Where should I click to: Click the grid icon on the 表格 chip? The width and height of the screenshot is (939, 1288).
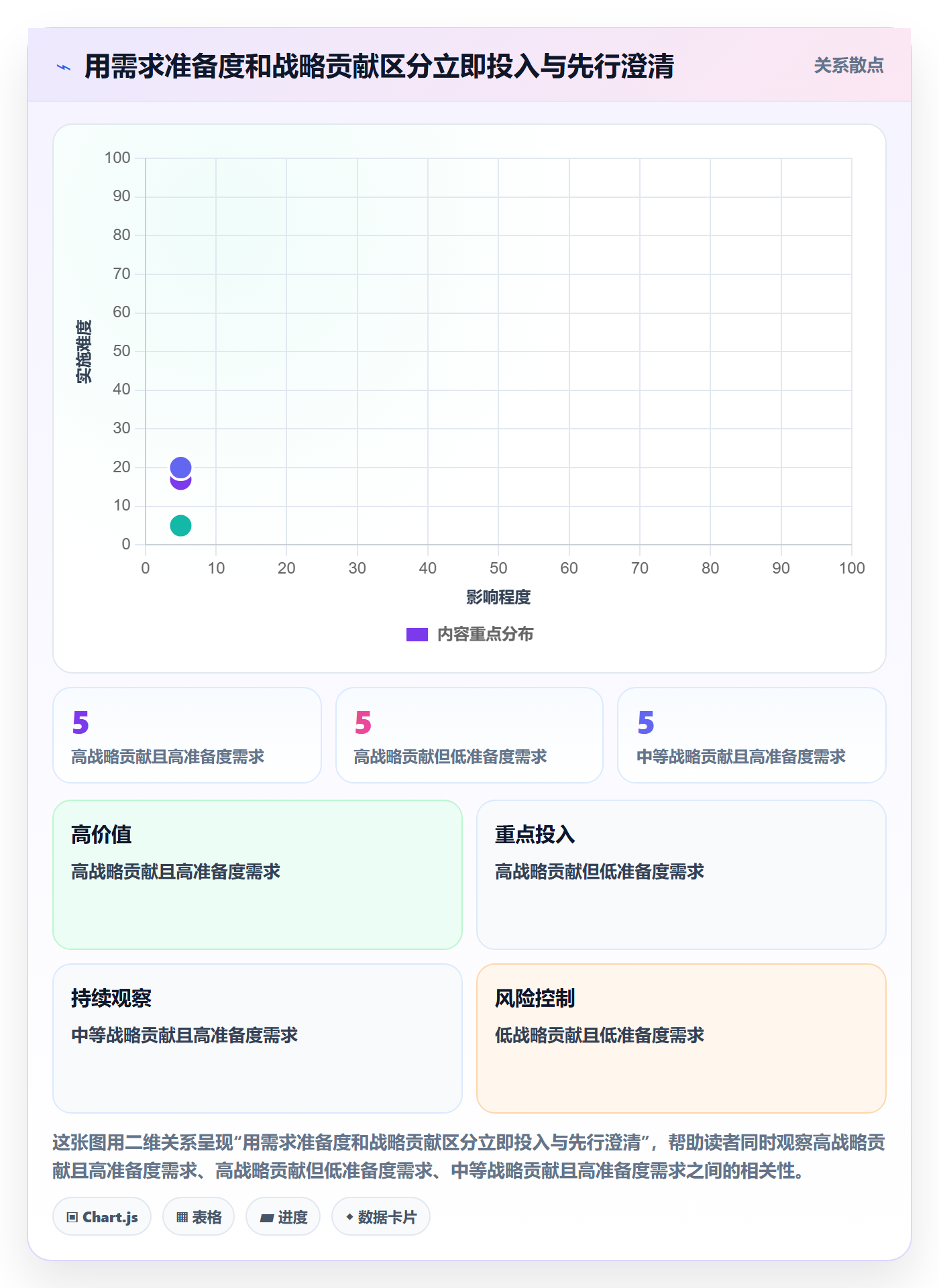[182, 1218]
